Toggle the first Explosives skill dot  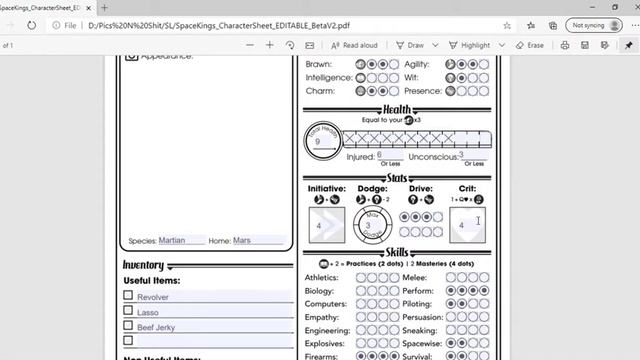361,343
